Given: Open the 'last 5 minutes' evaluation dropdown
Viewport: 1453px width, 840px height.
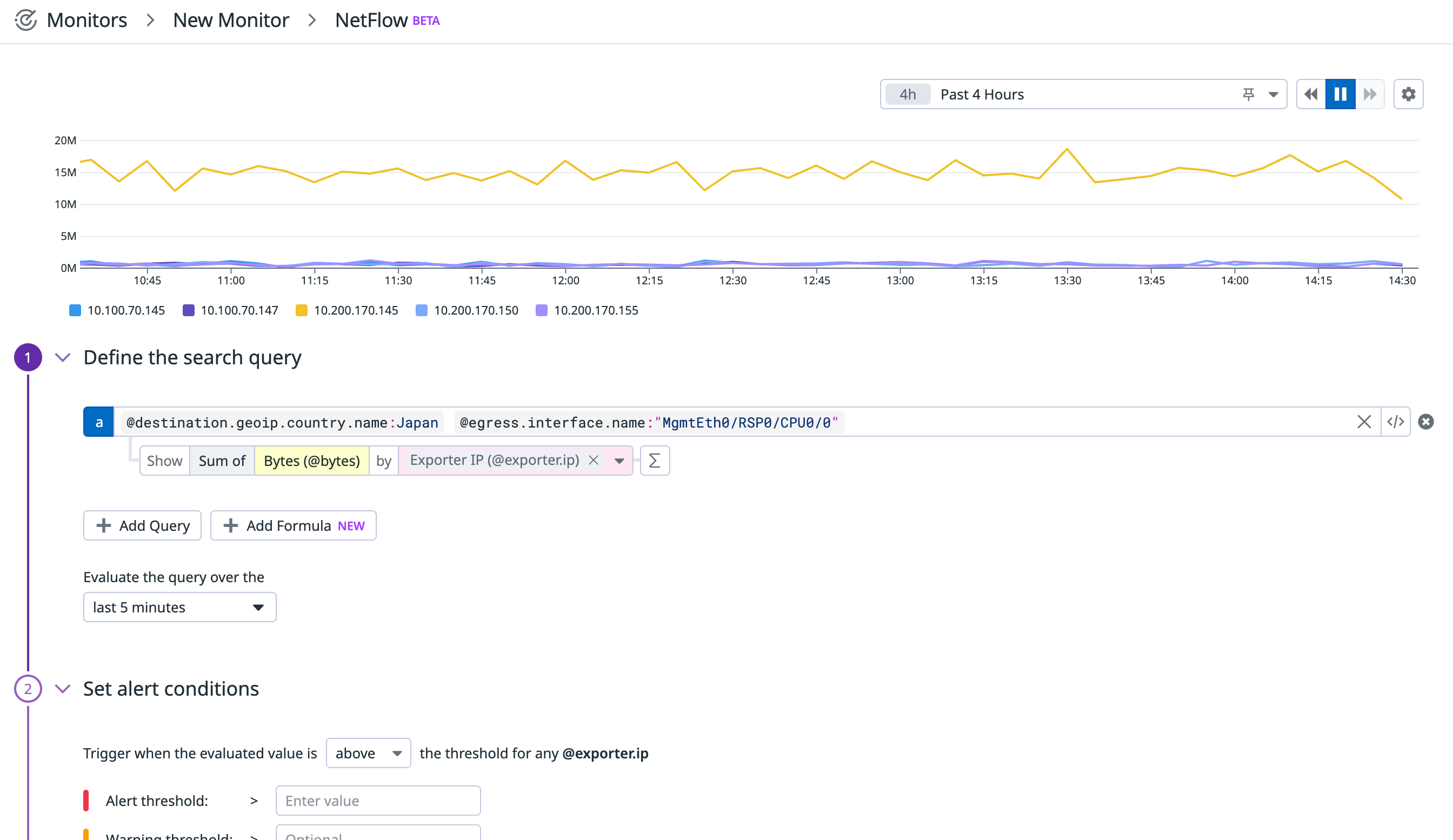Looking at the screenshot, I should coord(179,606).
